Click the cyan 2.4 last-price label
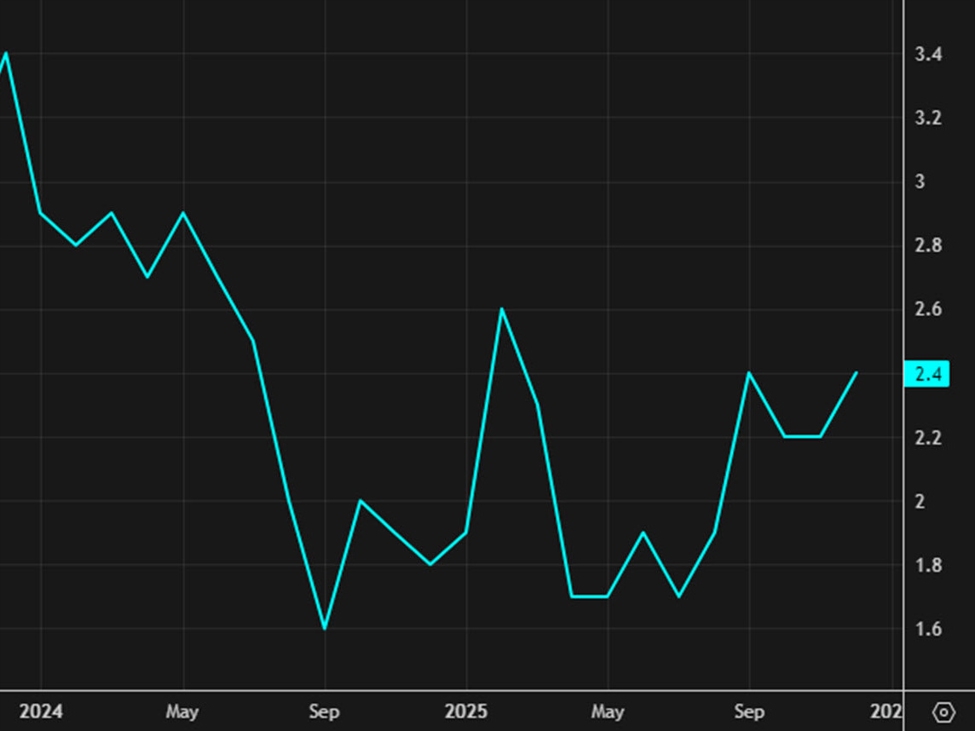975x731 pixels. [925, 375]
